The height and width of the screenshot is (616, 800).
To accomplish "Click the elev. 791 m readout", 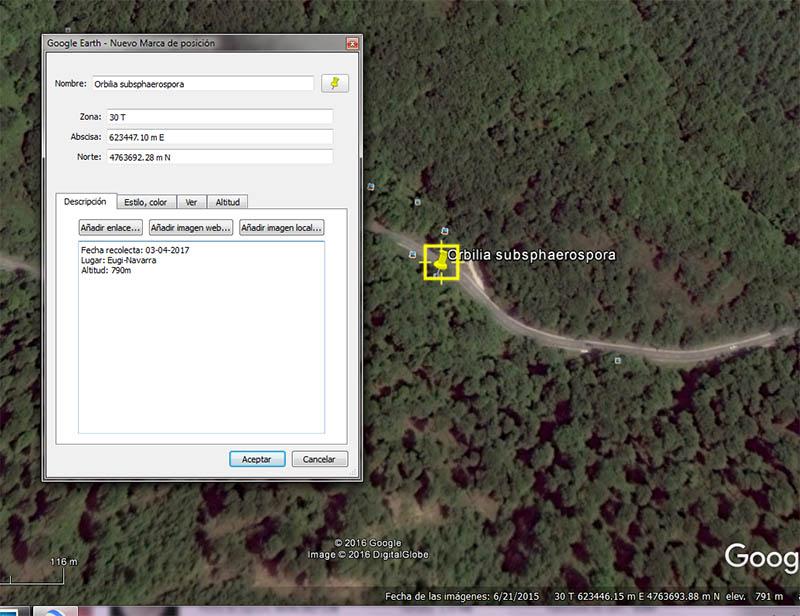I will [x=754, y=596].
